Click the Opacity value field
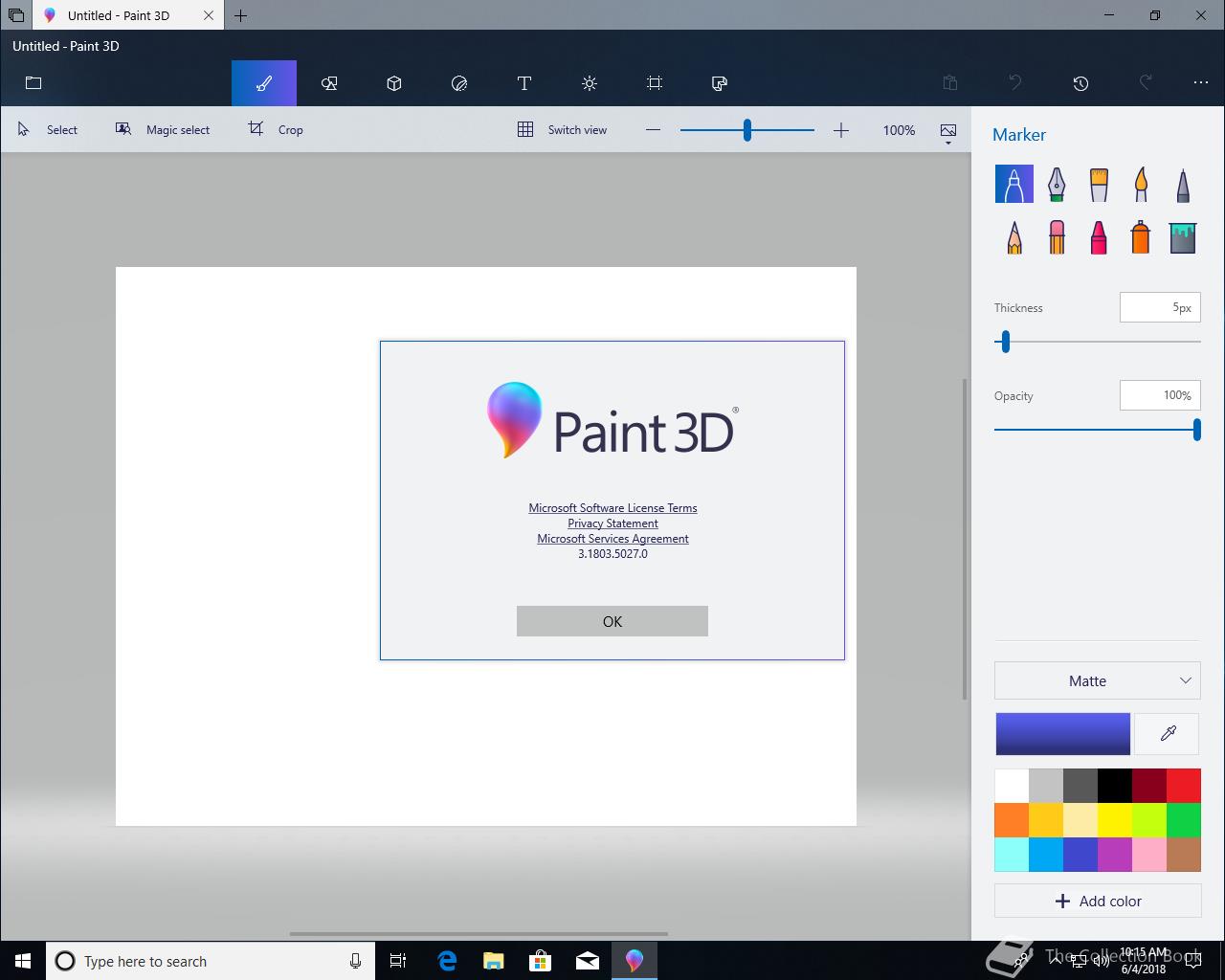The height and width of the screenshot is (980, 1225). [1160, 395]
